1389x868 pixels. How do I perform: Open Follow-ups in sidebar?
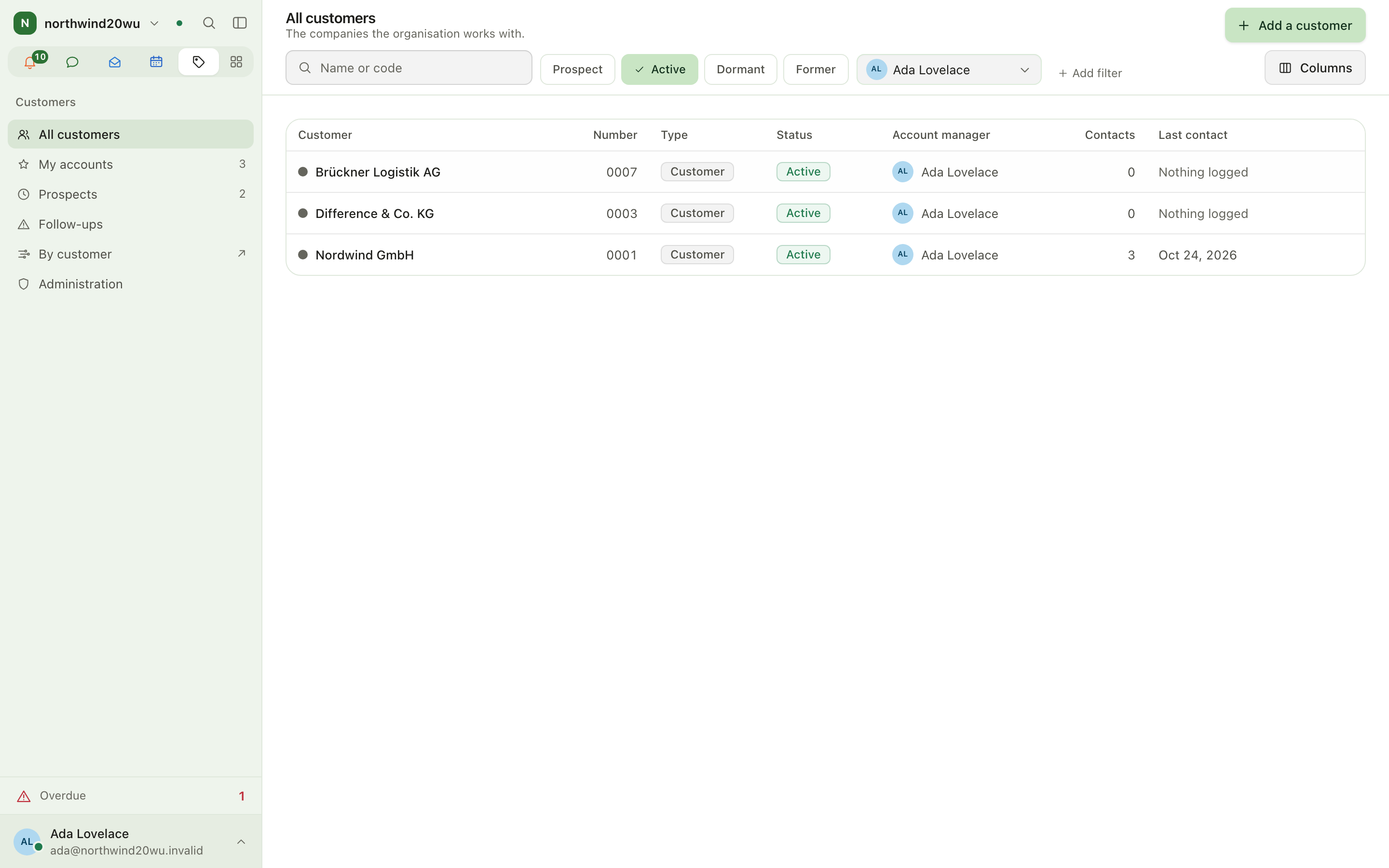coord(130,224)
